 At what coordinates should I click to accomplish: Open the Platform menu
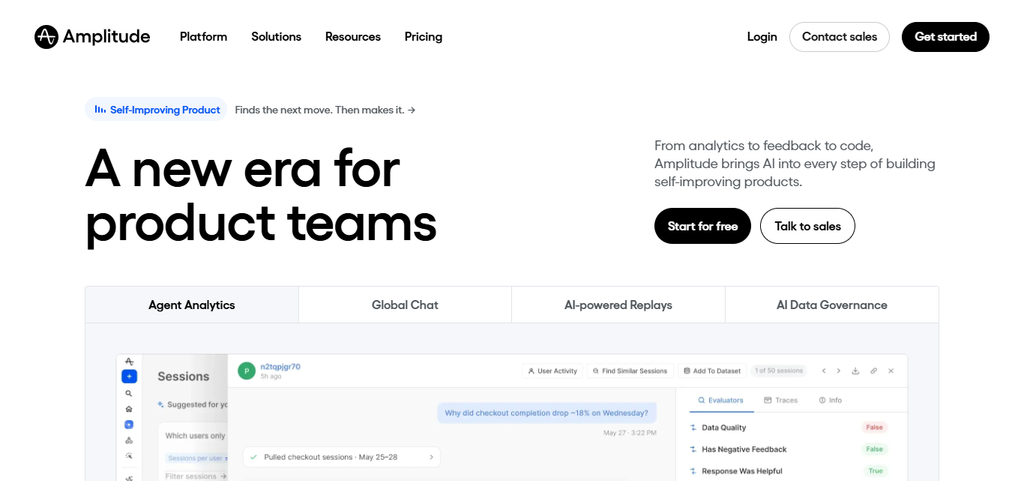pos(204,37)
